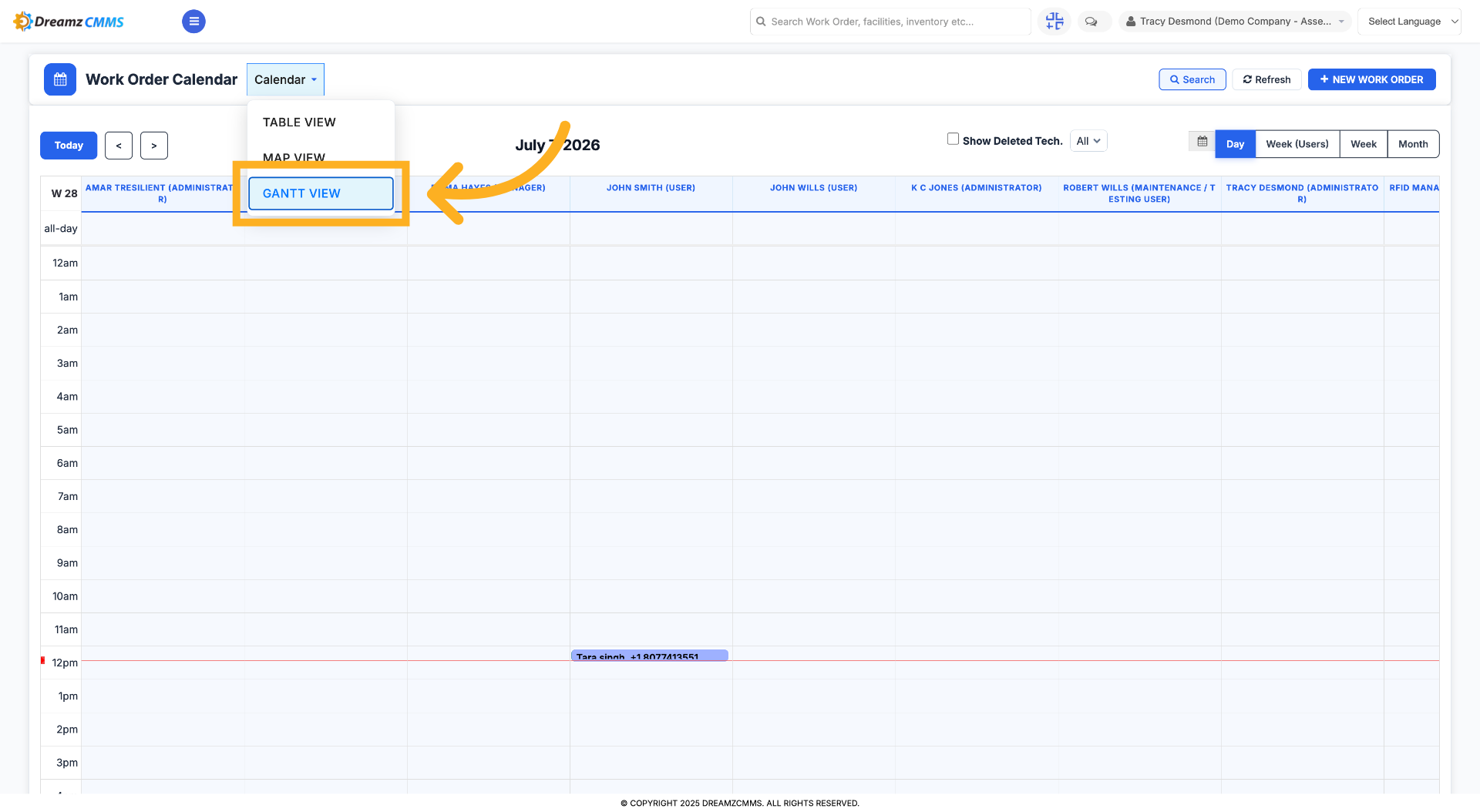Click the Refresh button

[1266, 79]
